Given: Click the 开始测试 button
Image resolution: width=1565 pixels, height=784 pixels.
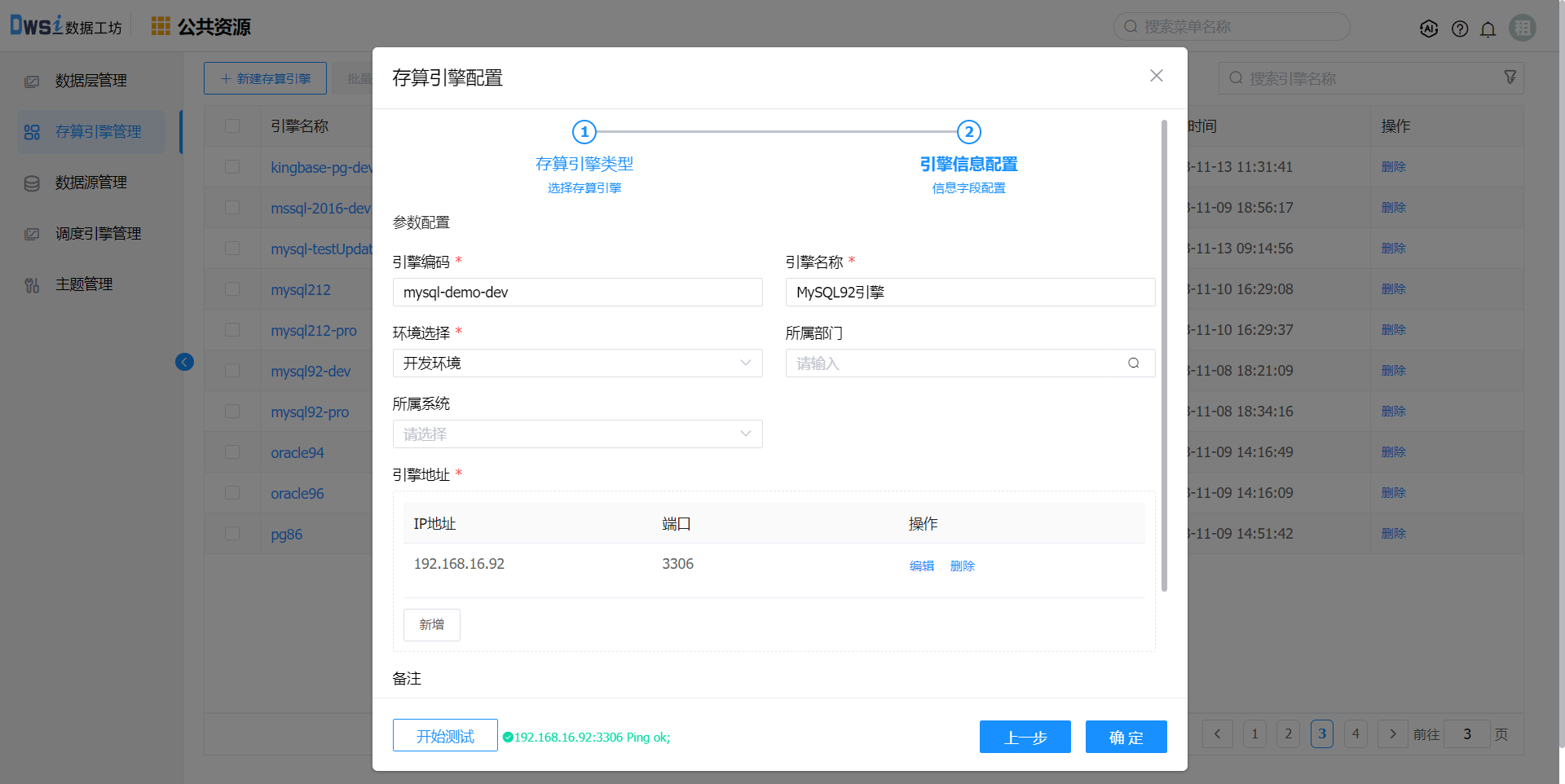Looking at the screenshot, I should coord(445,736).
